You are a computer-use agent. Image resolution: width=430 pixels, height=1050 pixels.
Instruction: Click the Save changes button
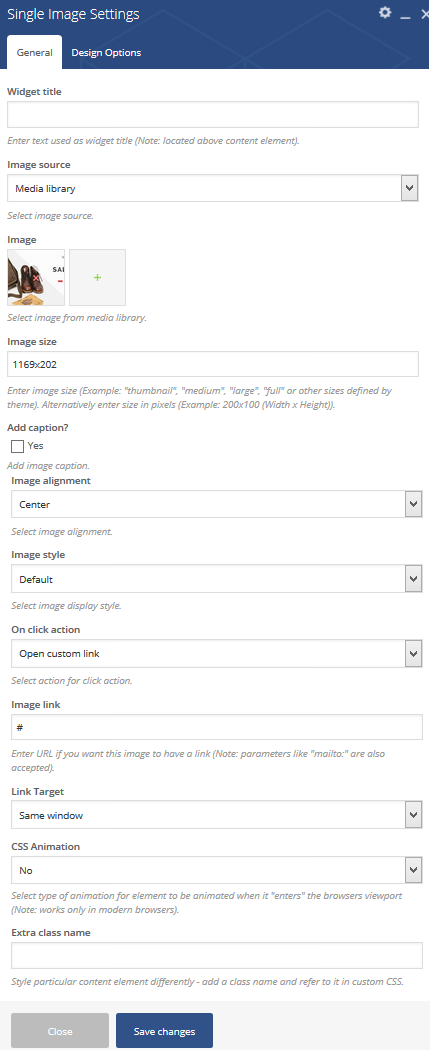[x=164, y=1031]
